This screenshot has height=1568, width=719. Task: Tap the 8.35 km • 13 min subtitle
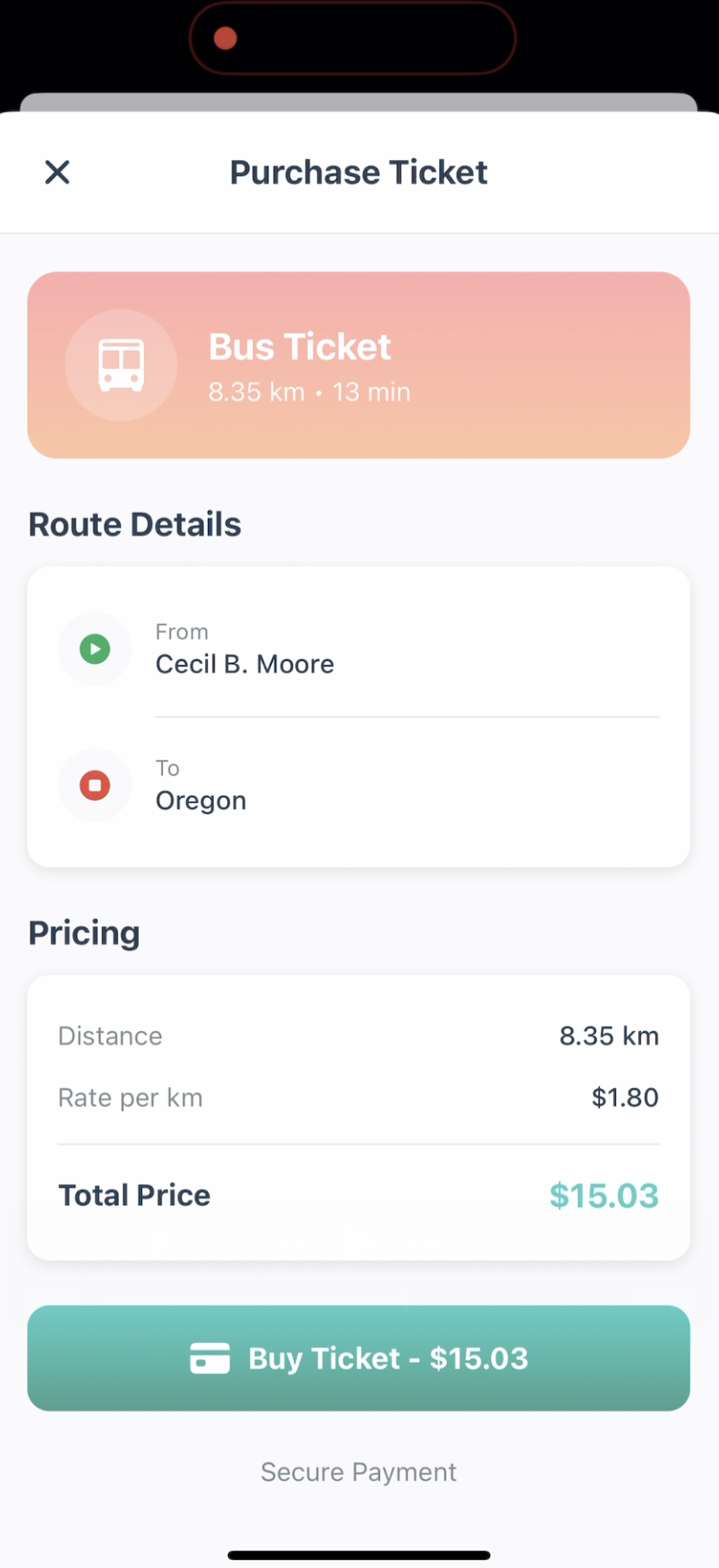pos(309,392)
